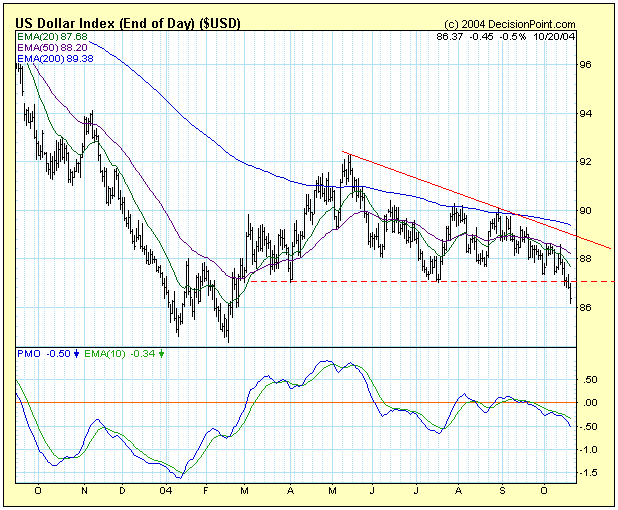Image resolution: width=618 pixels, height=510 pixels.
Task: Click the blue arrow after PMO -0.50
Action: 79,353
